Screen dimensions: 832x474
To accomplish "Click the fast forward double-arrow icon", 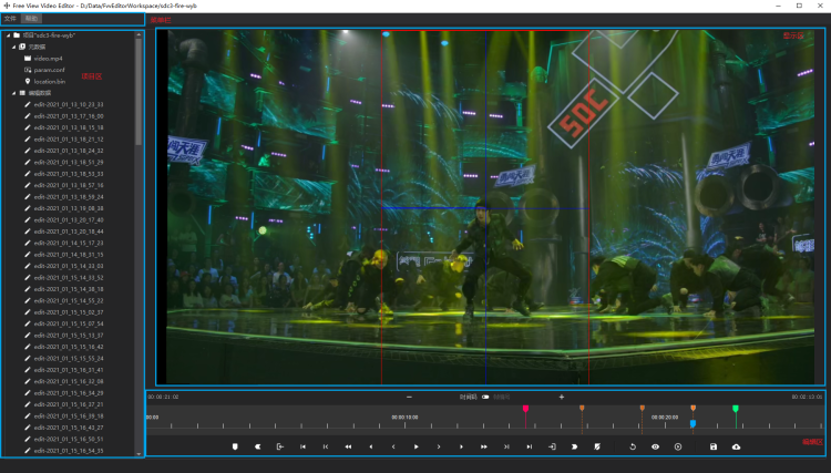I will [484, 447].
